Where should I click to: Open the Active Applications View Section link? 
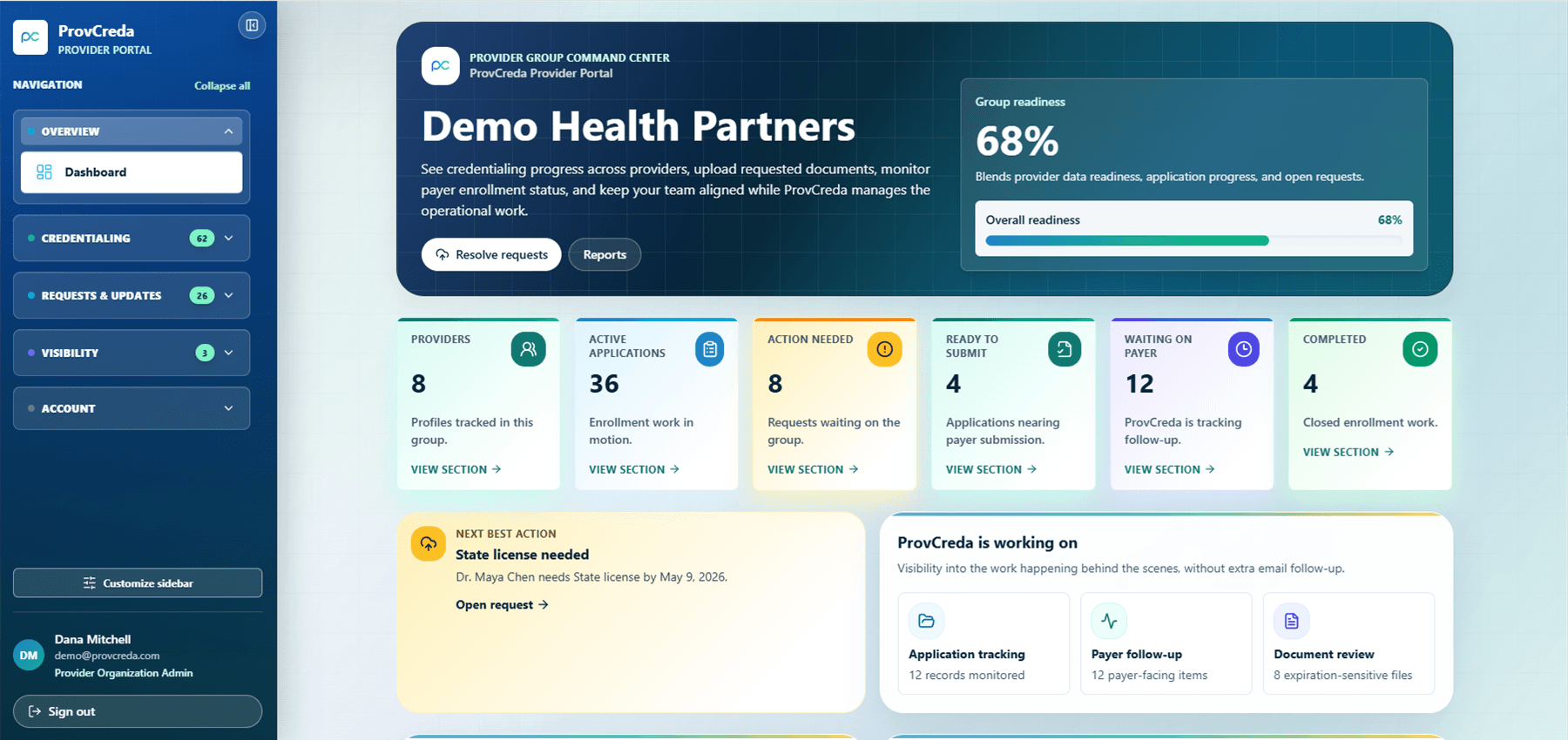pos(634,469)
